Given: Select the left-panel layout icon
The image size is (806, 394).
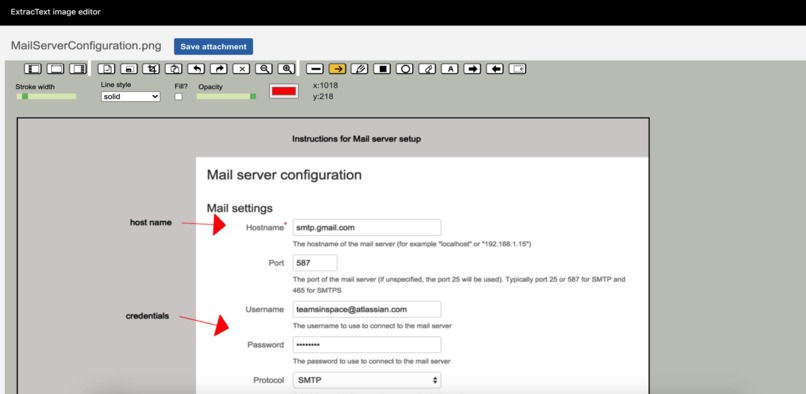Looking at the screenshot, I should click(33, 69).
